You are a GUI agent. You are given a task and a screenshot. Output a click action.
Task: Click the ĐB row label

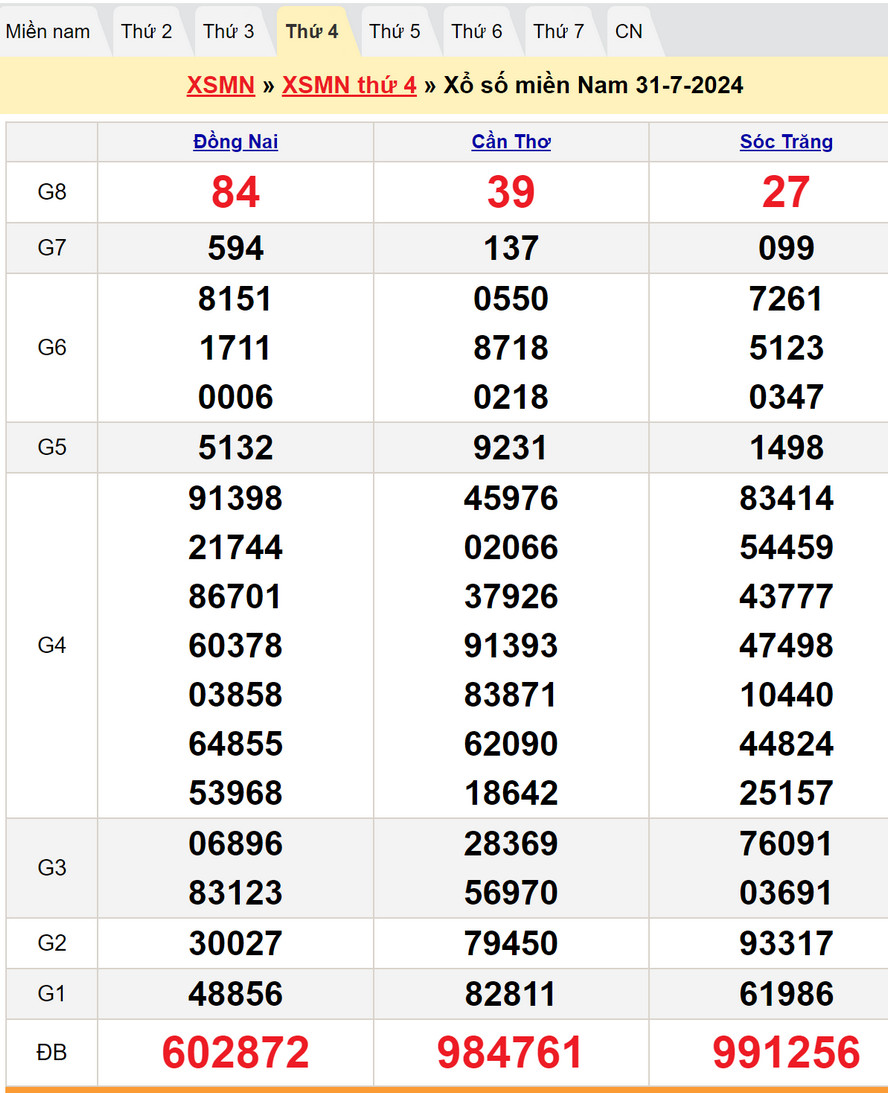(x=52, y=1053)
